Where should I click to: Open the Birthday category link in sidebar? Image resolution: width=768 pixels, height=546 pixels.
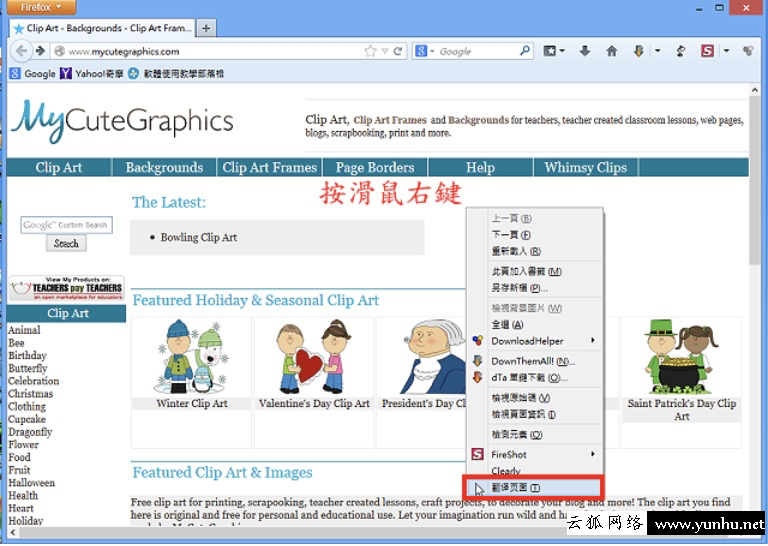pyautogui.click(x=27, y=356)
